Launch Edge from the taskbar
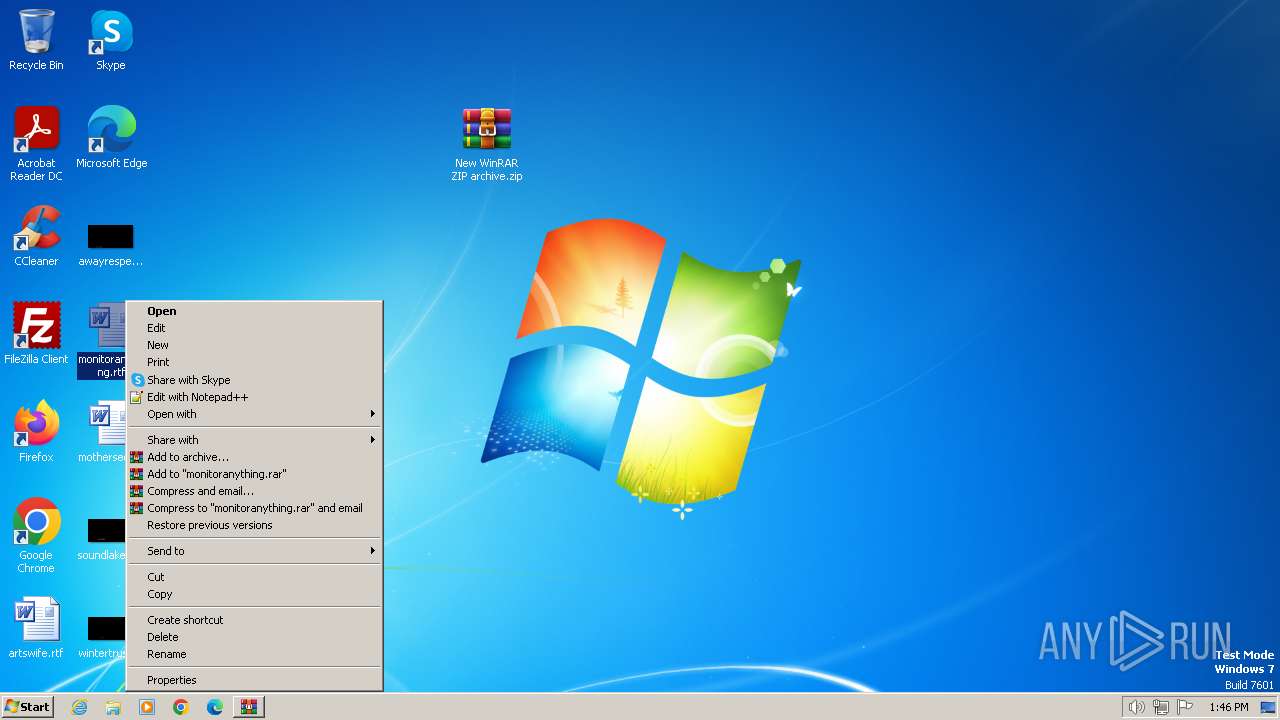Screen dimensions: 1280x720 (x=215, y=707)
